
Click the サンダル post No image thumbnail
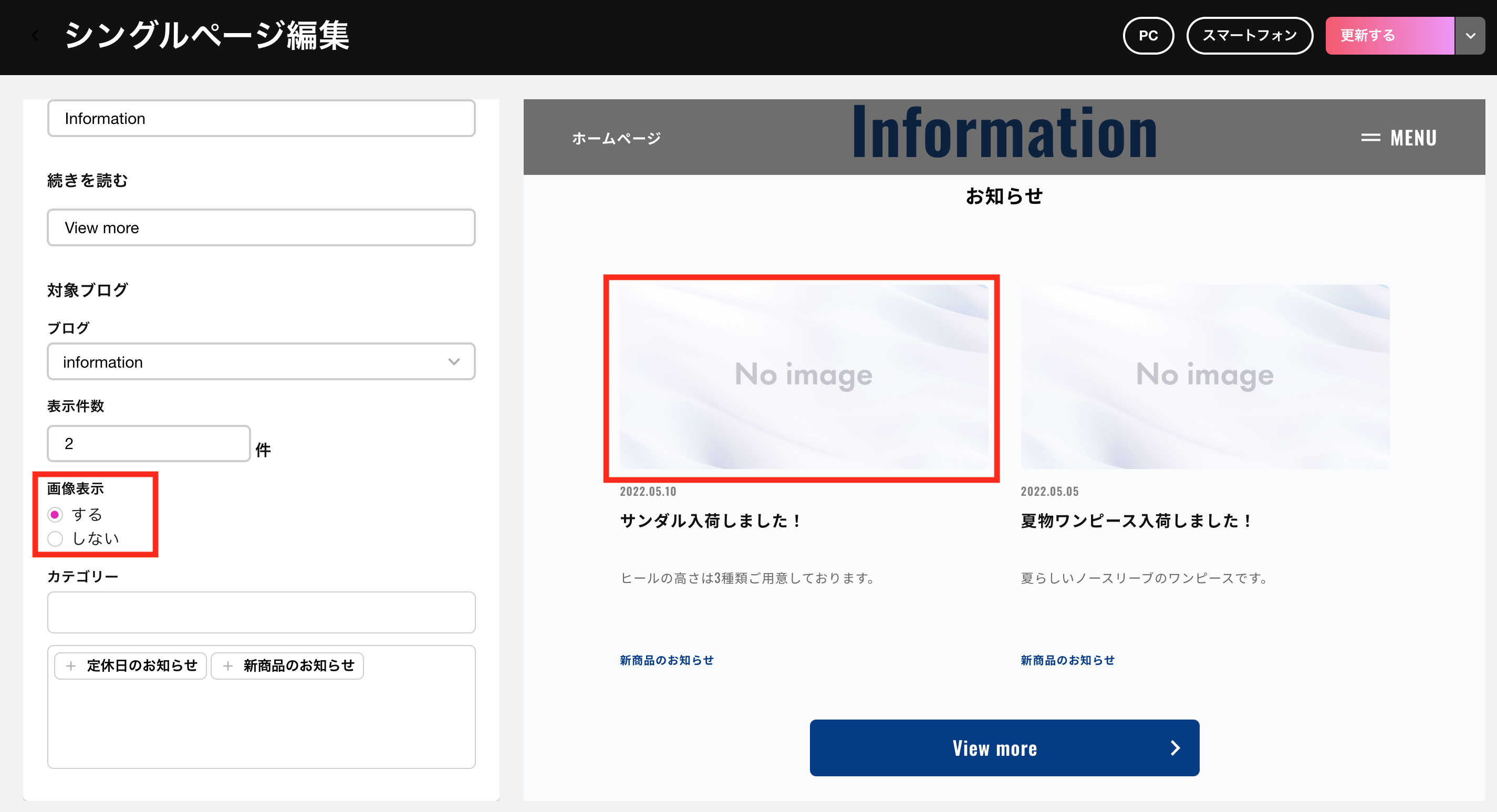pyautogui.click(x=804, y=377)
